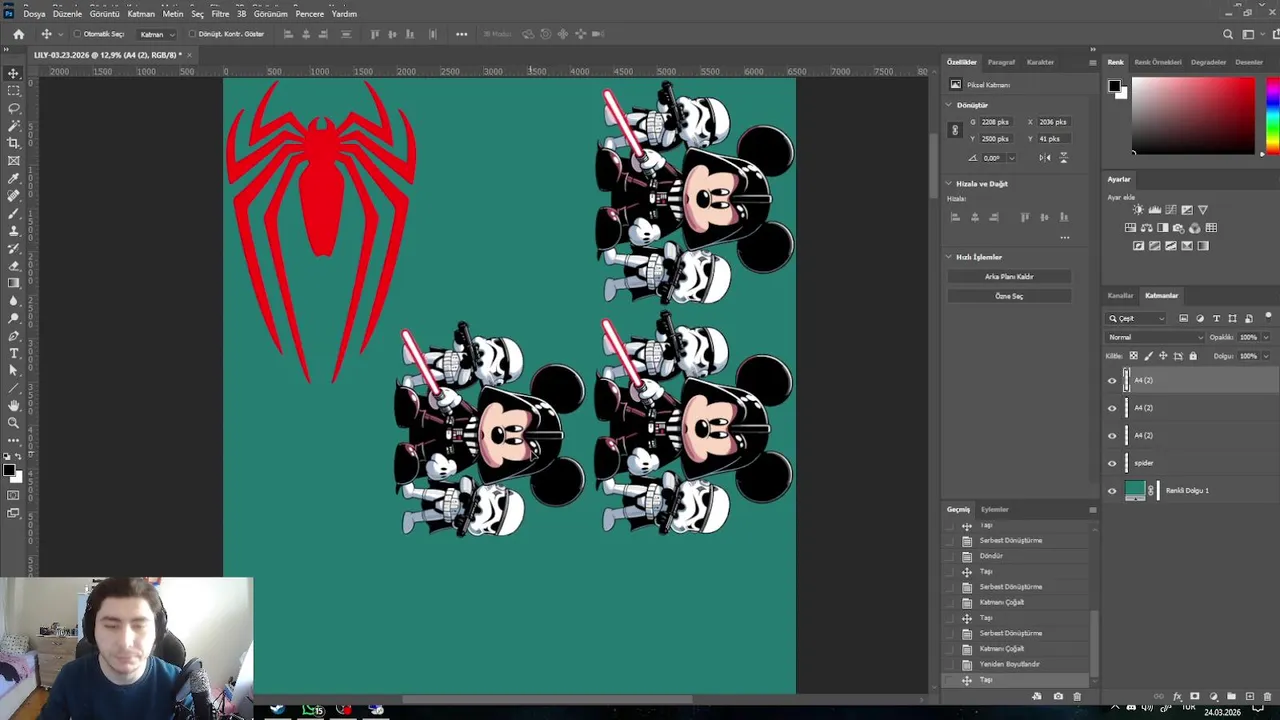1280x720 pixels.
Task: Click the width (G) 2208 pks field
Action: [x=995, y=122]
